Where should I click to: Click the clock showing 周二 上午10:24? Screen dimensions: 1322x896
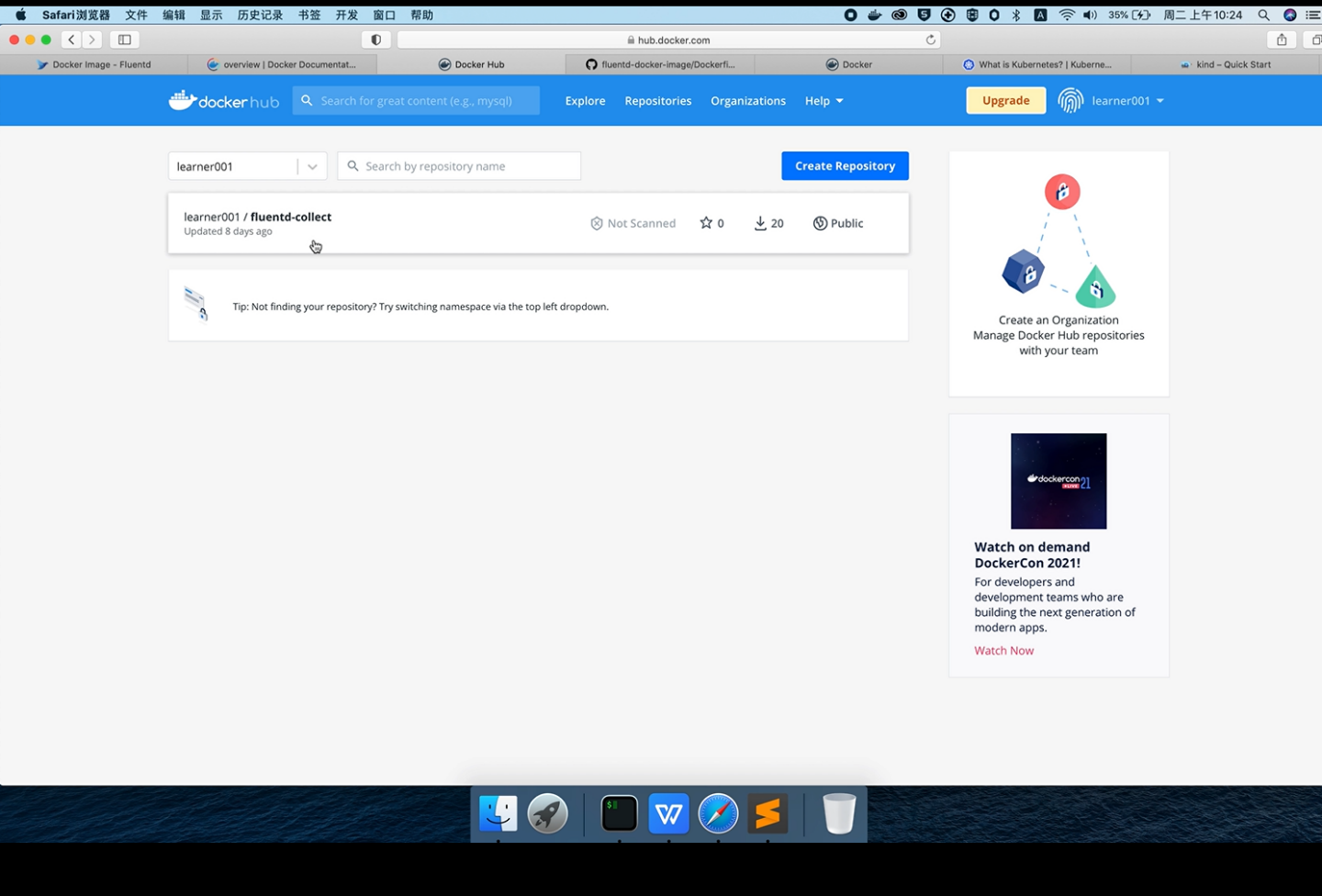tap(1203, 15)
